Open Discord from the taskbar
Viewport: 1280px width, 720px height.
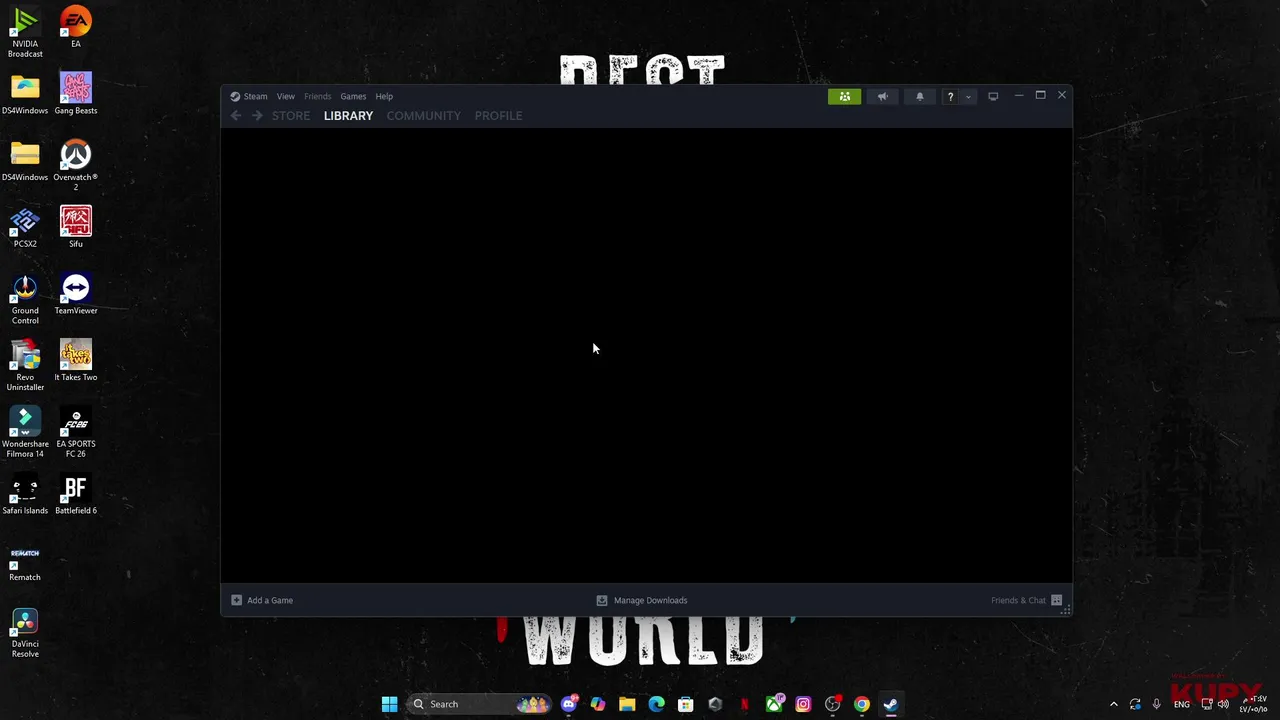(x=569, y=704)
